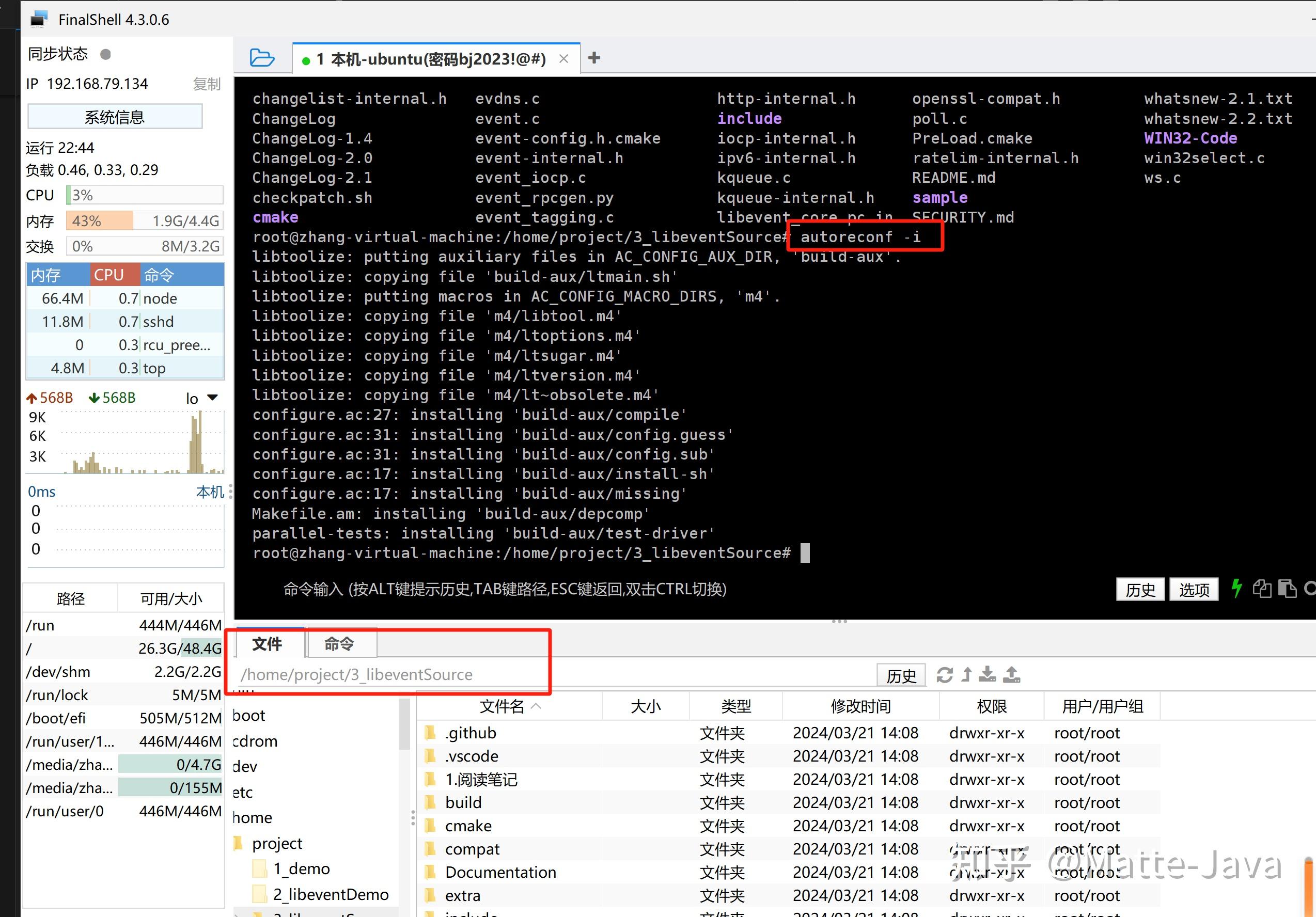Switch to the 命令 tab
Image resolution: width=1316 pixels, height=917 pixels.
click(340, 644)
